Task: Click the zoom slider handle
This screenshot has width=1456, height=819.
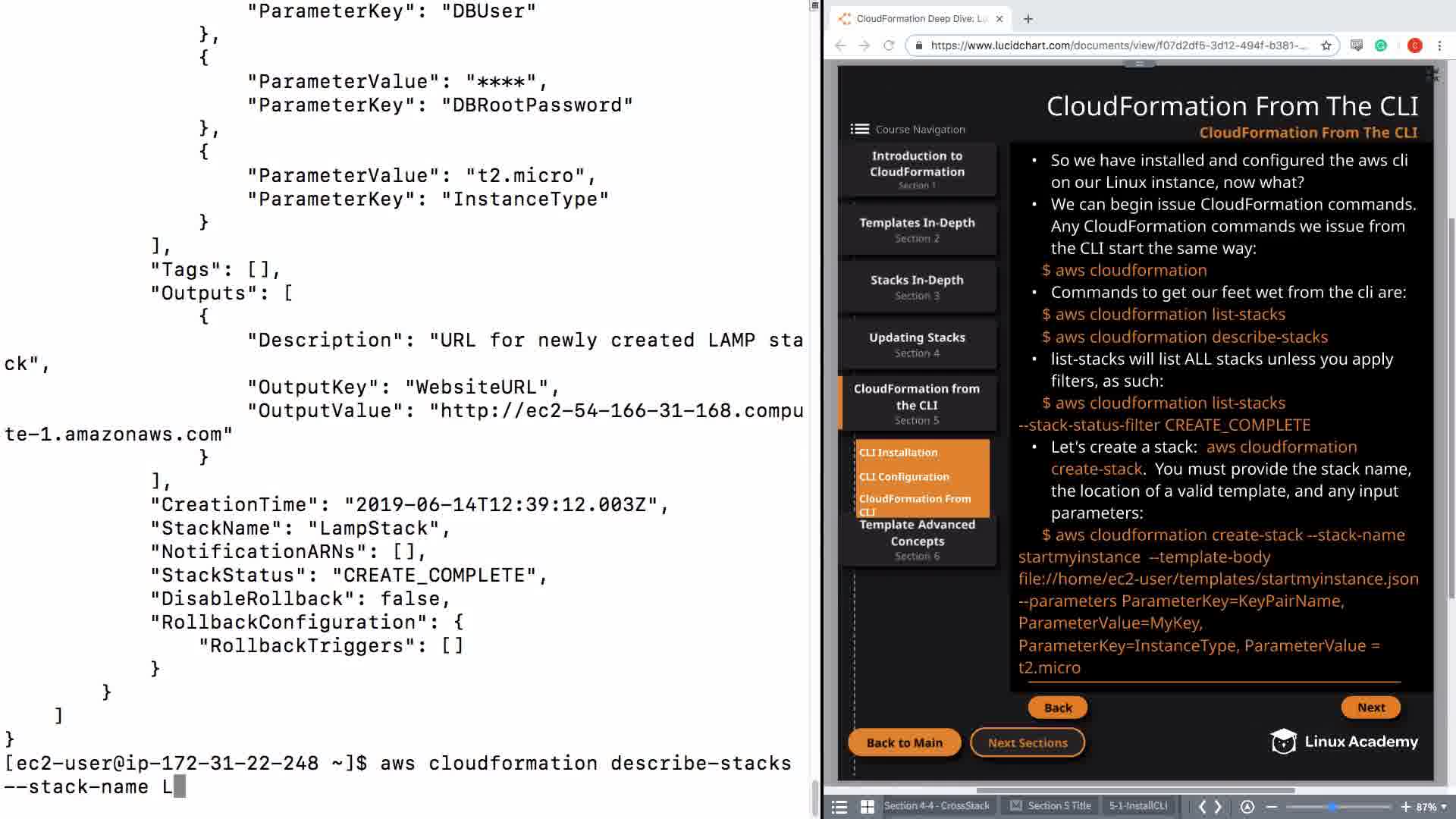Action: tap(1332, 807)
